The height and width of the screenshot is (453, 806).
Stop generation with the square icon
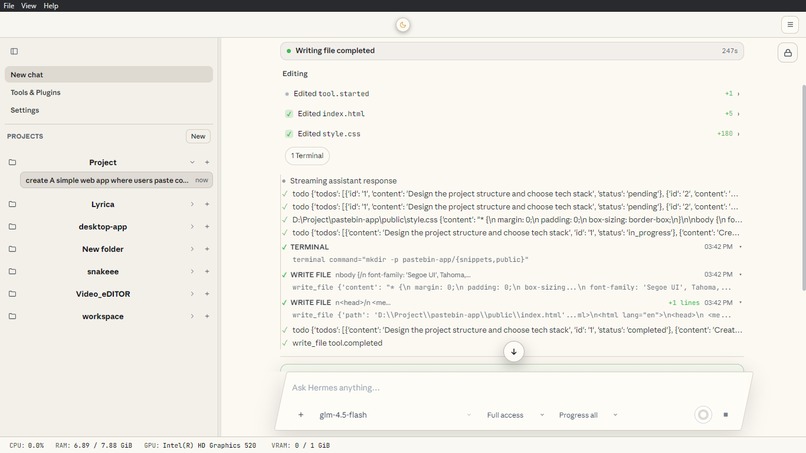tap(725, 414)
